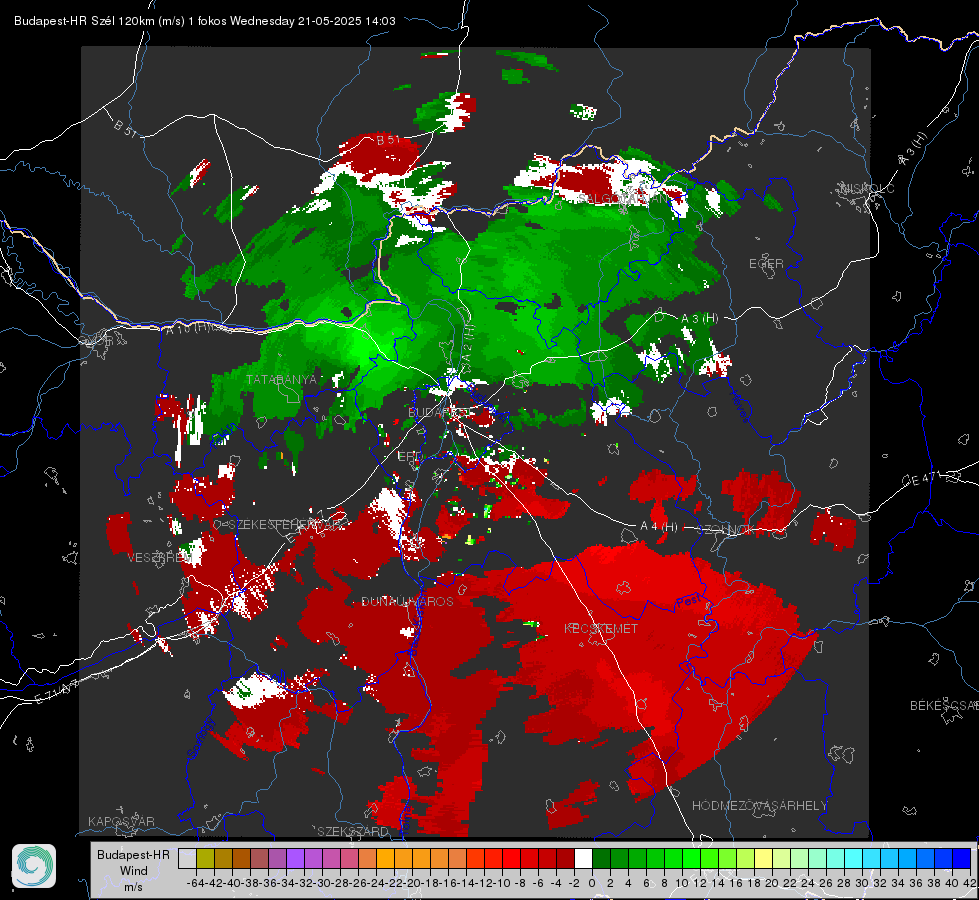This screenshot has height=900, width=979.
Task: Click the swirl logo icon beside the legend
Action: click(x=34, y=866)
